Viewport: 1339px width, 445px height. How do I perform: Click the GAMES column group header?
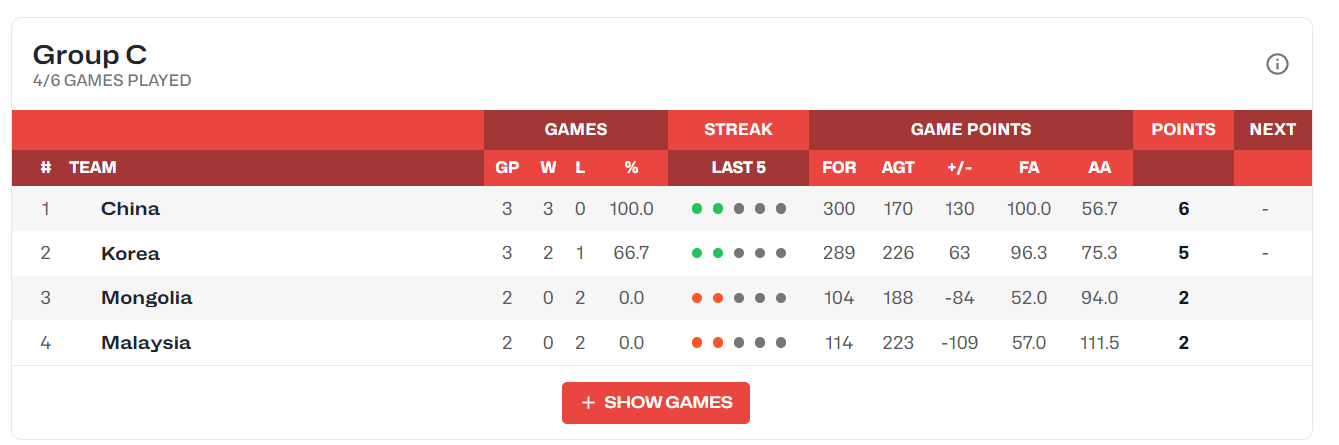[x=576, y=129]
